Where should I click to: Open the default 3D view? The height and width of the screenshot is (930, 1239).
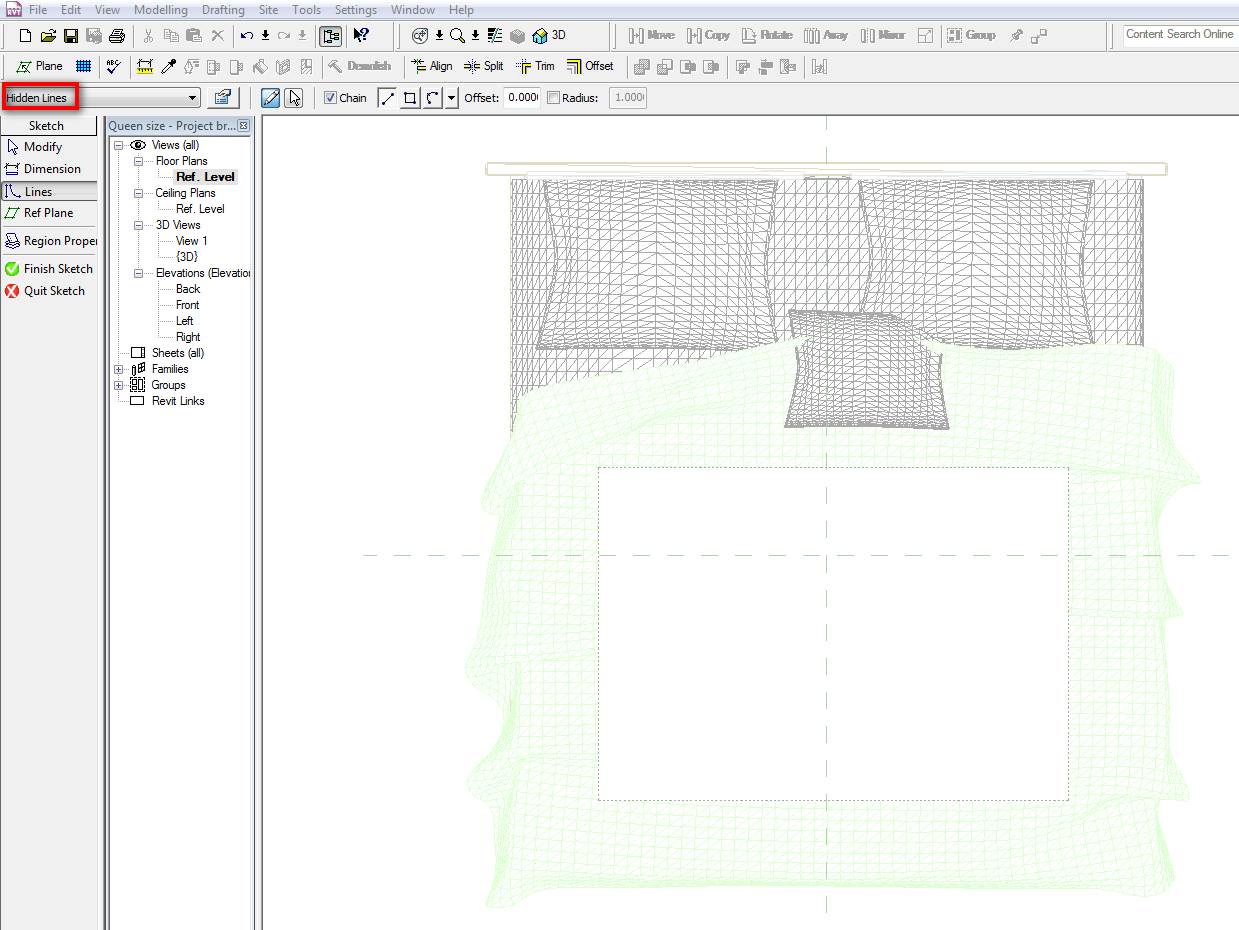click(549, 35)
